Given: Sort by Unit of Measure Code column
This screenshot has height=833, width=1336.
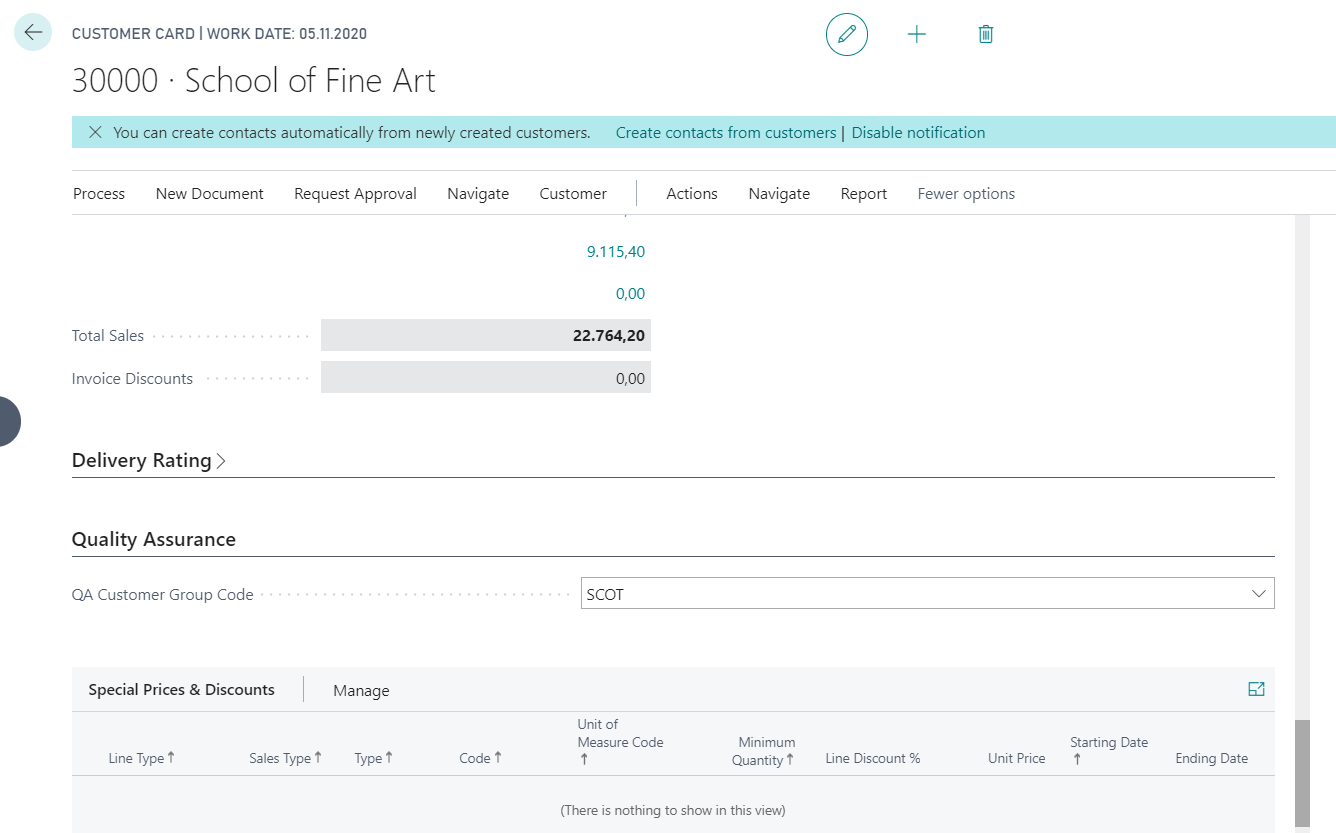Looking at the screenshot, I should pos(620,742).
